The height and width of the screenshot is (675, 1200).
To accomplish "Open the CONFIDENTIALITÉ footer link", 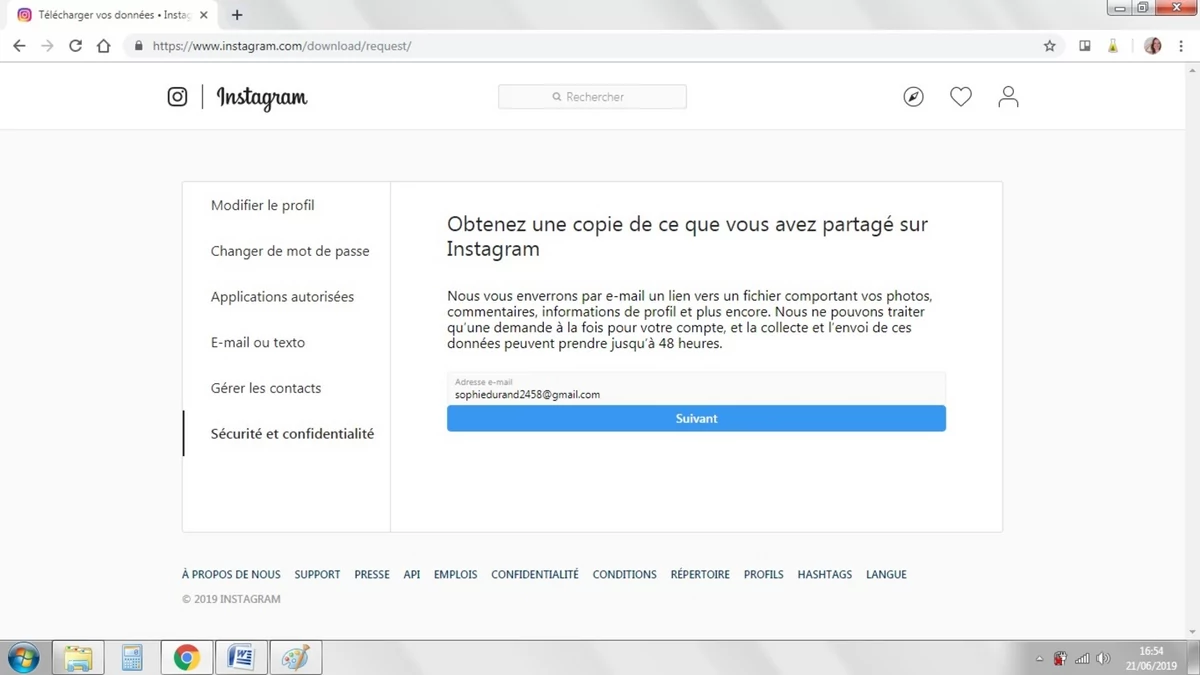I will point(535,575).
